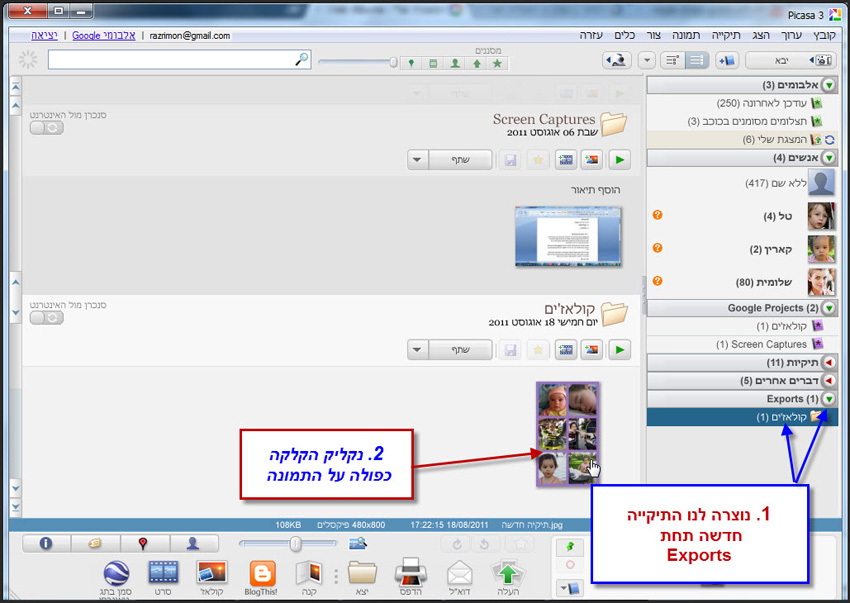Screen dimensions: 850x603
Task: Select the baby photos collage thumbnail
Action: coord(568,434)
